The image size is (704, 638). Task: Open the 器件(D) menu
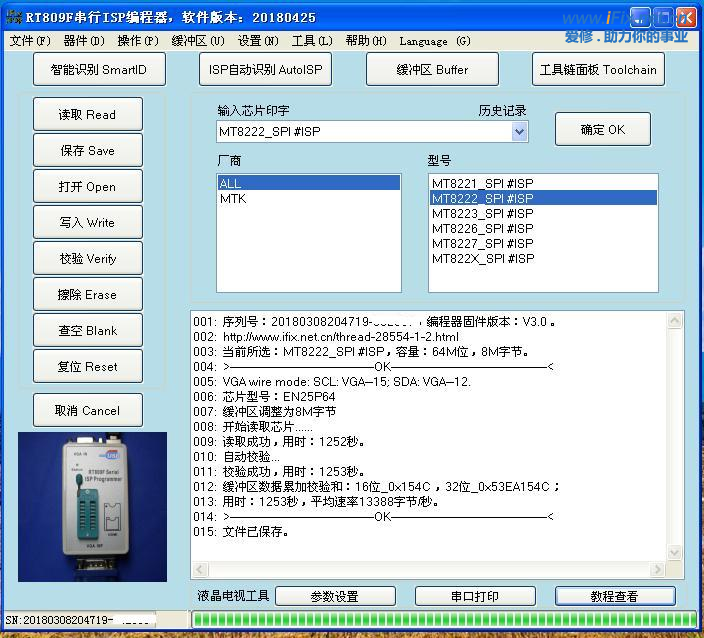84,41
